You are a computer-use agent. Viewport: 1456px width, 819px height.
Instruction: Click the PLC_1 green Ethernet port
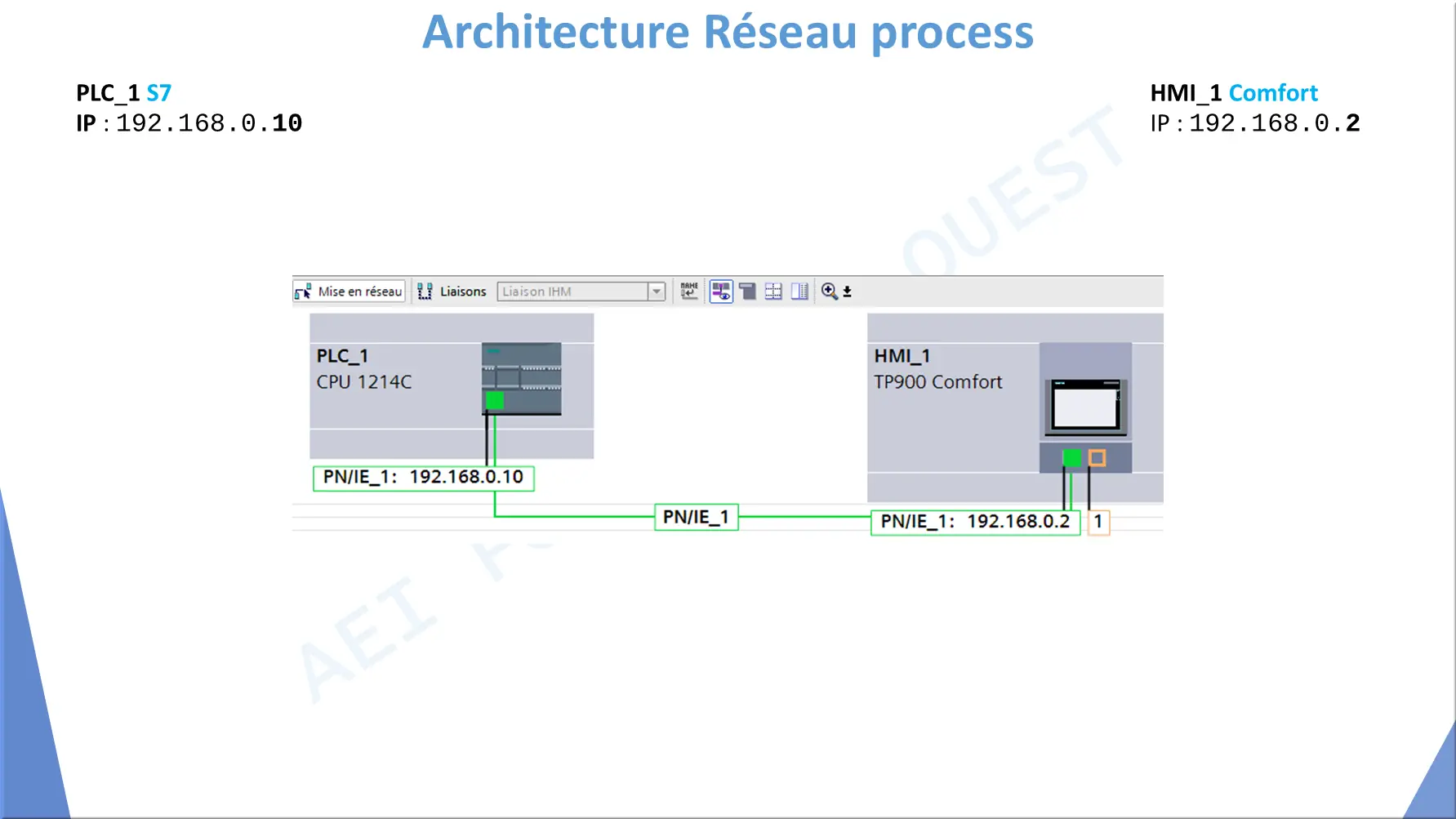click(495, 400)
